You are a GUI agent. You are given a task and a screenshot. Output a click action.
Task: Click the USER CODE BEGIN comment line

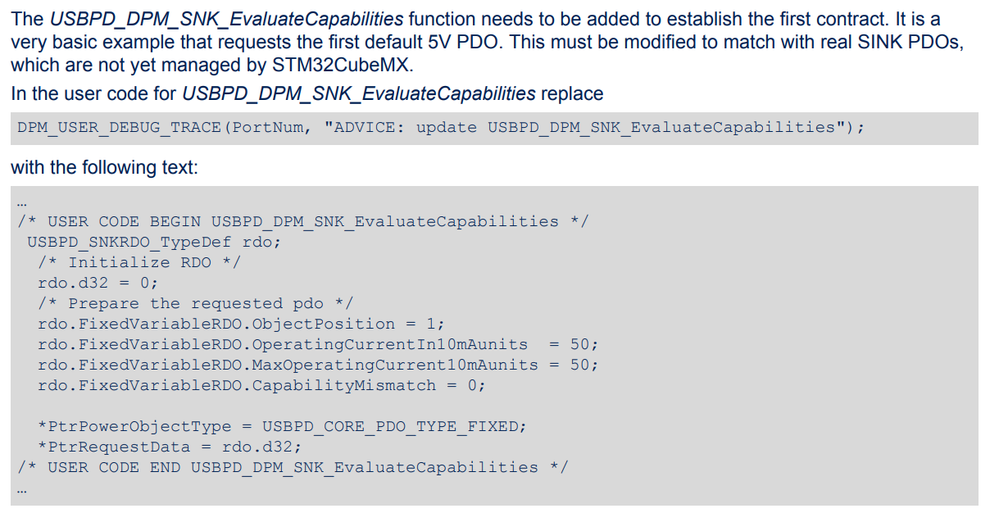tap(303, 221)
